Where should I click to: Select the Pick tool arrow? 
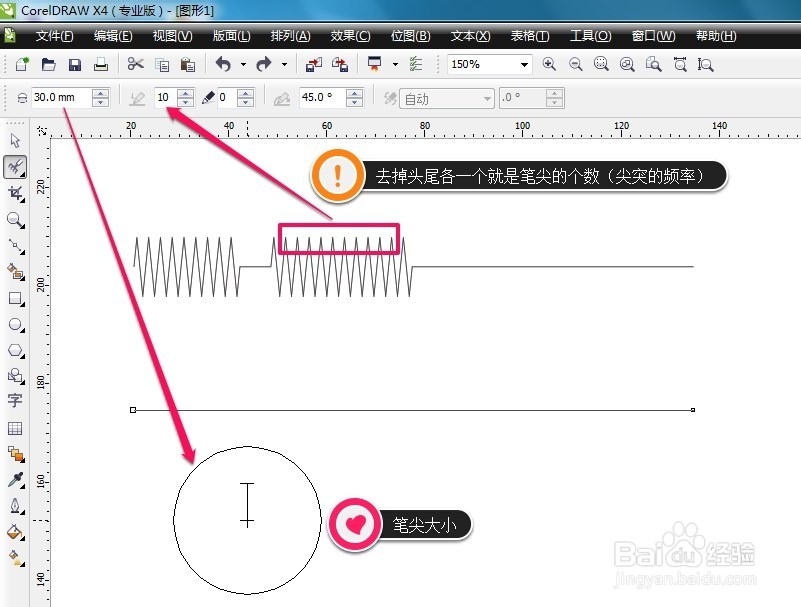(15, 140)
